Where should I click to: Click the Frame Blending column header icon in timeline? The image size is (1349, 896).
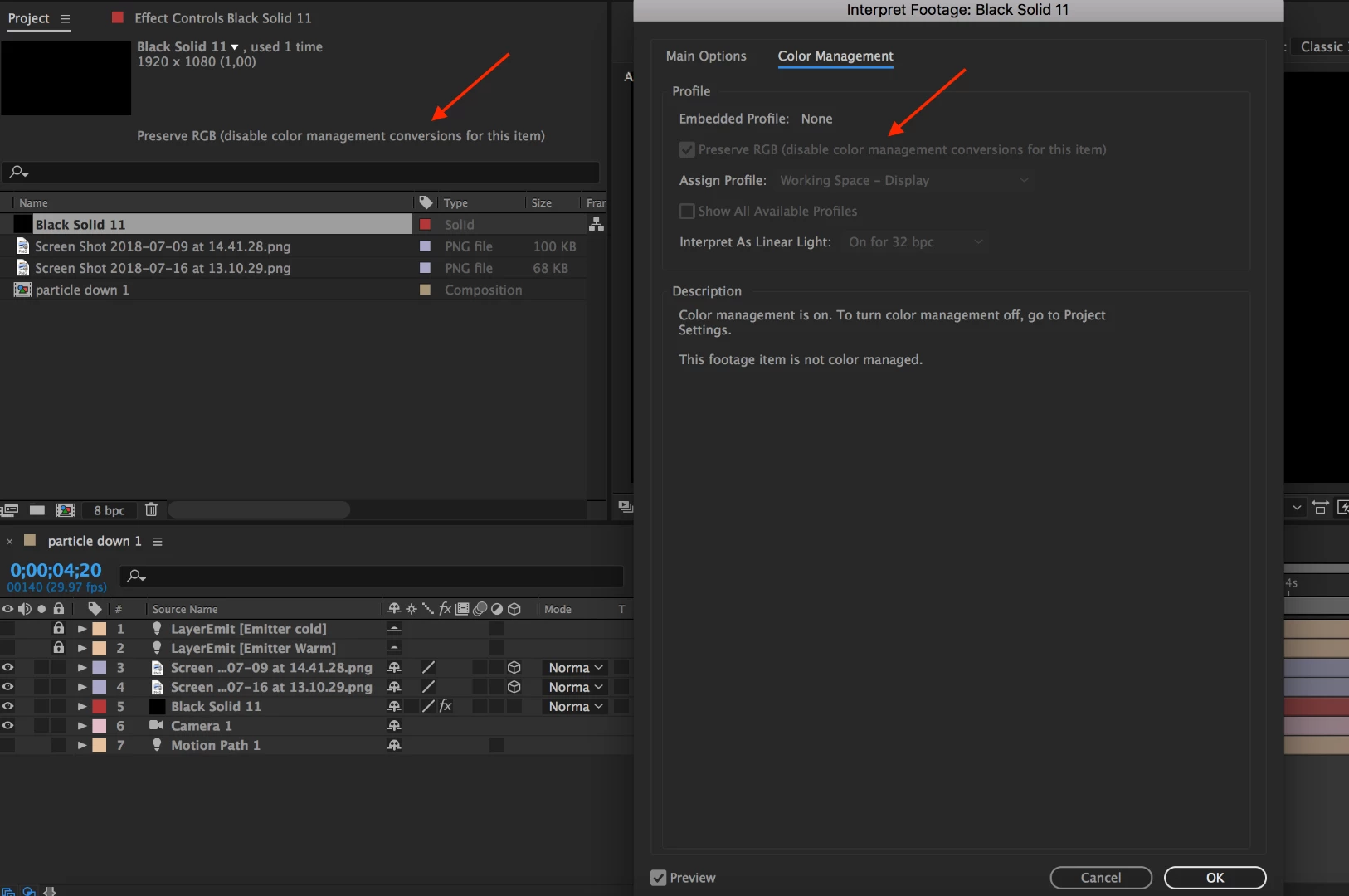[462, 609]
